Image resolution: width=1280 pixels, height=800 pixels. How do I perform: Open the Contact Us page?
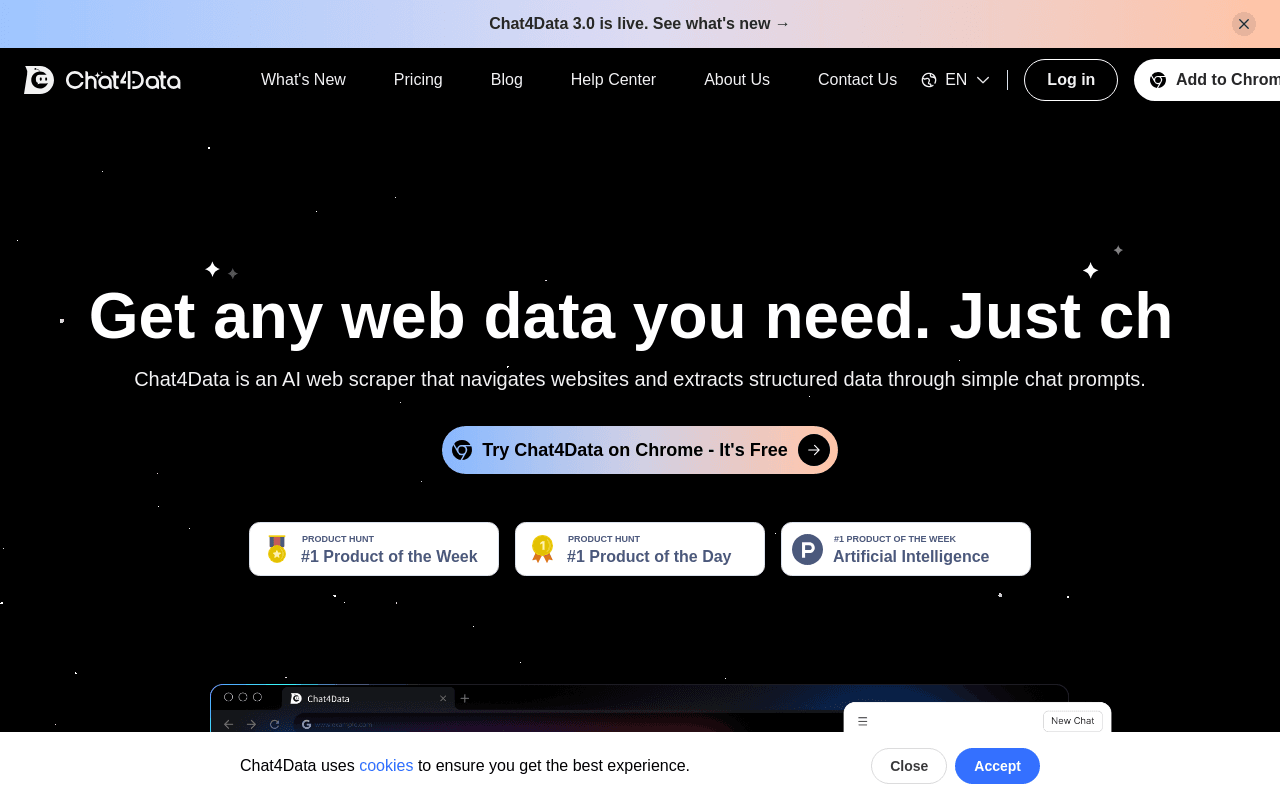[x=857, y=80]
